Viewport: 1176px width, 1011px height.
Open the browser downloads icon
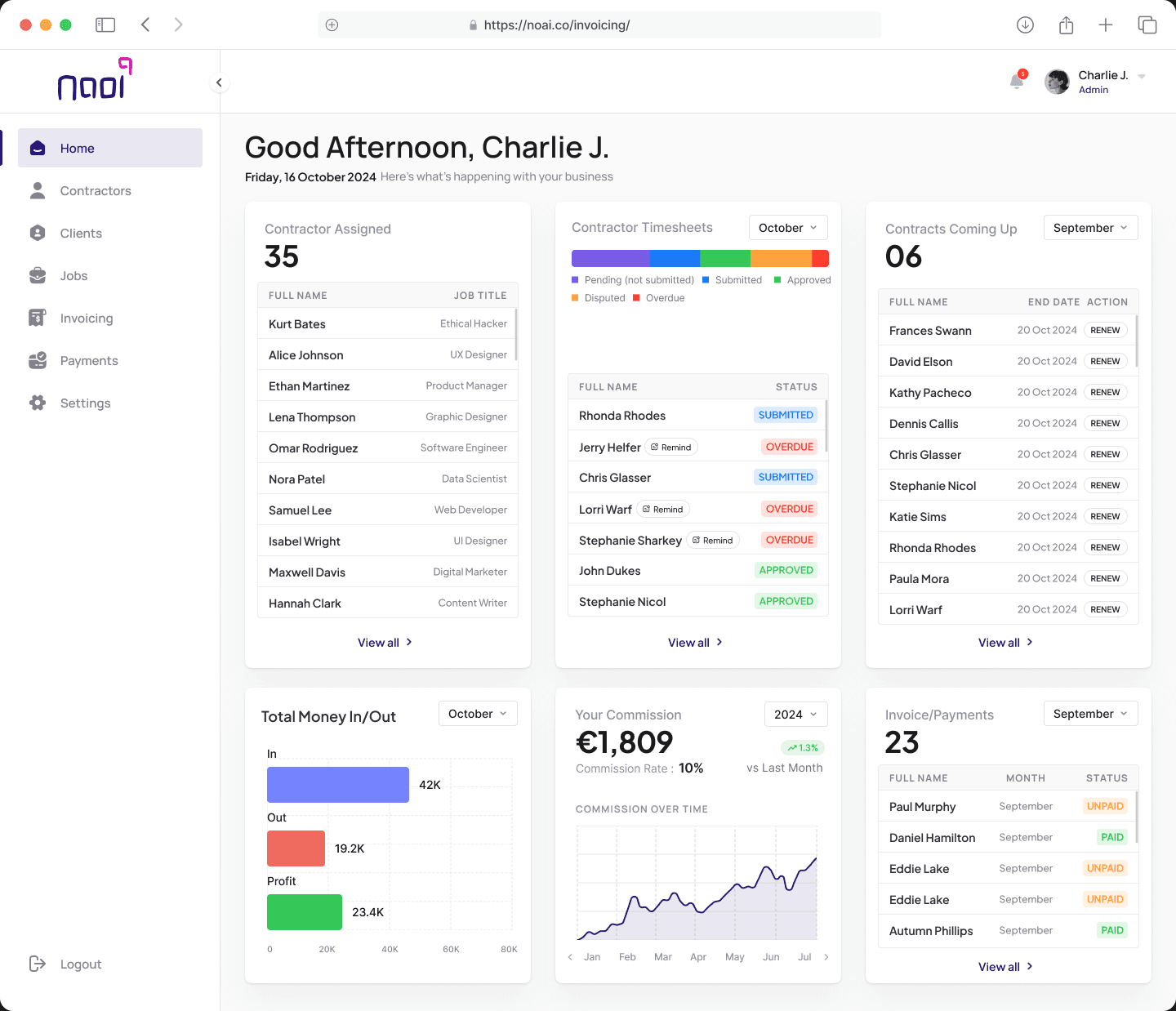tap(1025, 24)
